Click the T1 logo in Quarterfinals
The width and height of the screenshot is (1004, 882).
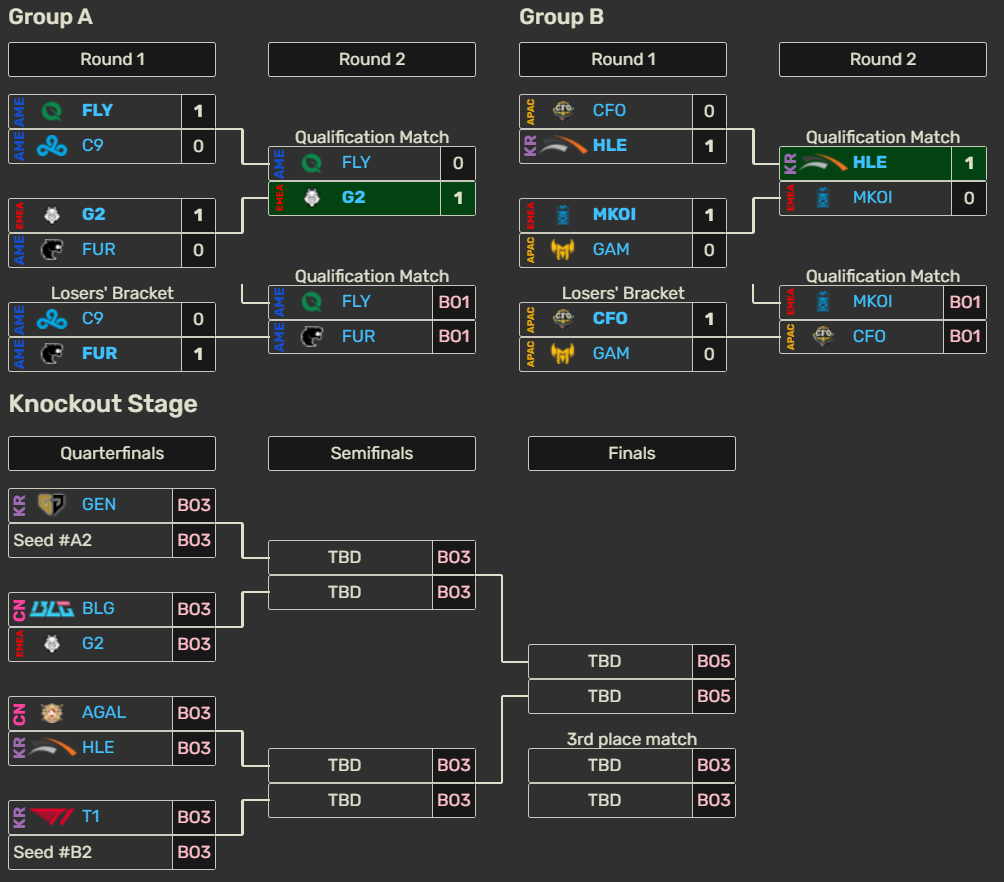point(52,817)
